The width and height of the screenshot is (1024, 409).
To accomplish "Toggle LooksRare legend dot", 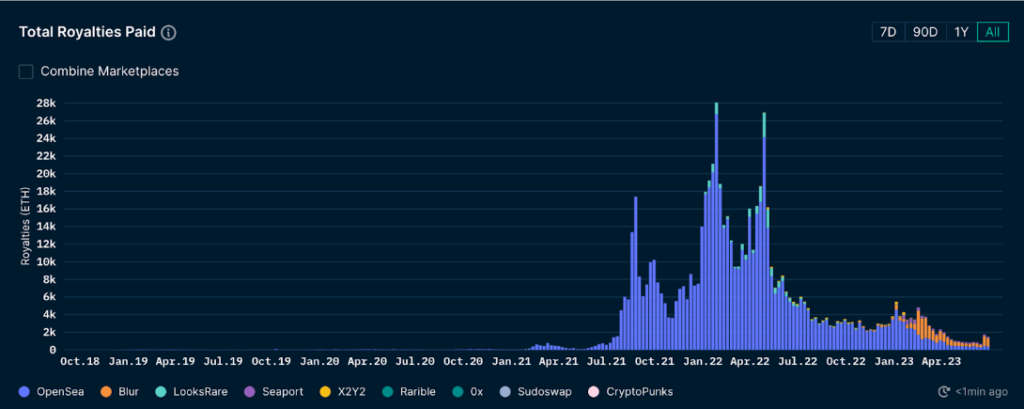I will tap(167, 391).
